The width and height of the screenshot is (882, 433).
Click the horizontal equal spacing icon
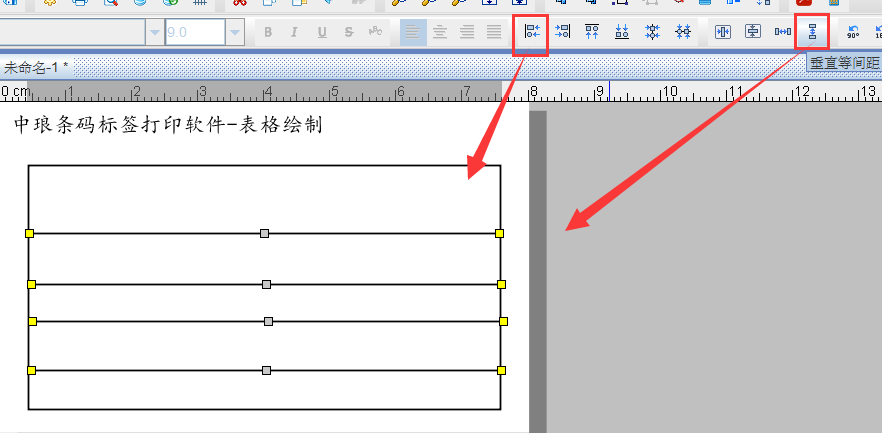click(x=783, y=32)
